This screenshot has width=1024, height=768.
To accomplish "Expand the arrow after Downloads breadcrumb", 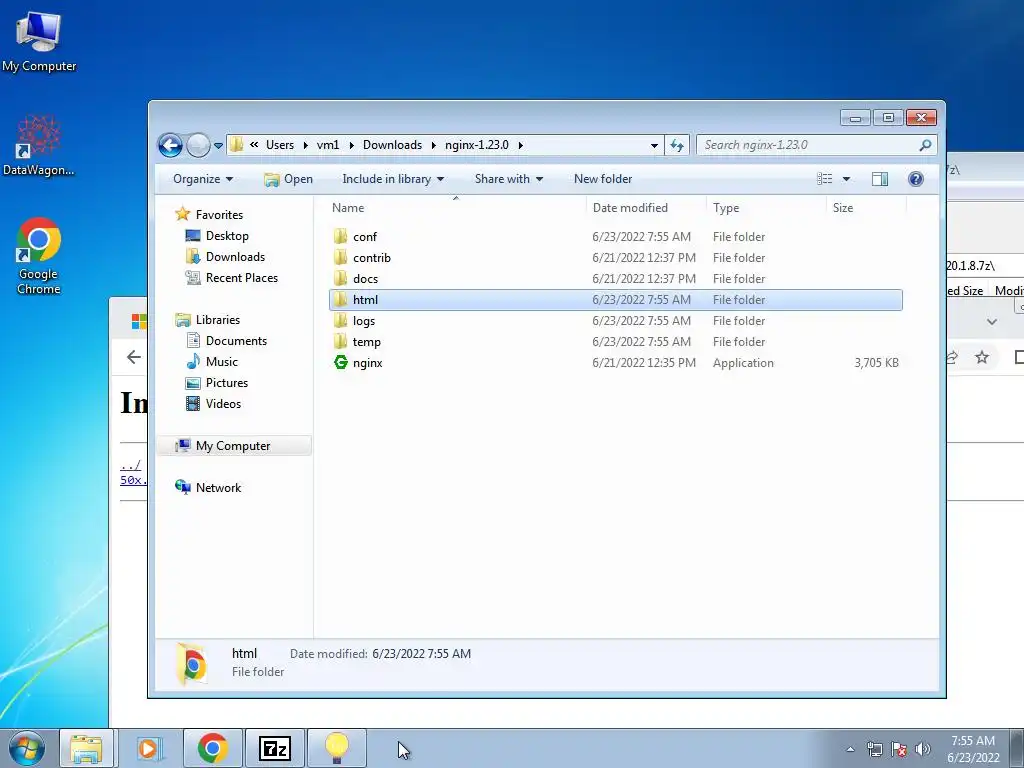I will pyautogui.click(x=433, y=145).
